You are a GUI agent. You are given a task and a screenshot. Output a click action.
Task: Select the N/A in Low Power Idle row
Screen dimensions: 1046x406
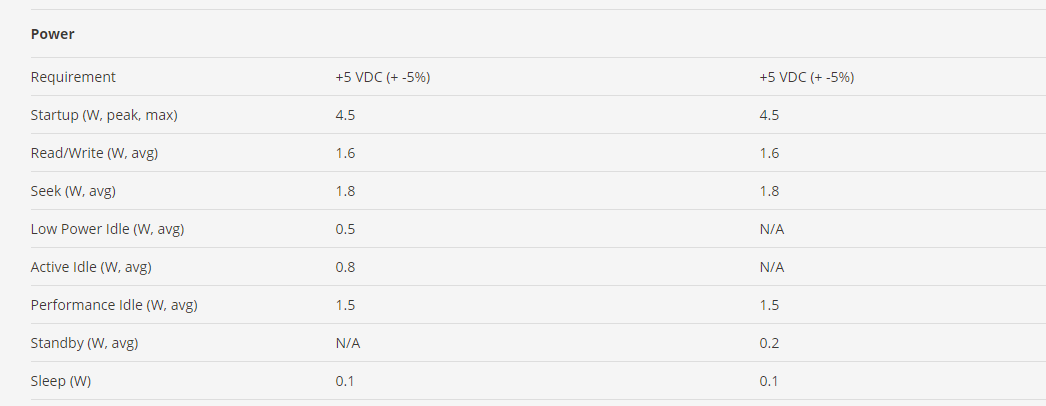772,229
